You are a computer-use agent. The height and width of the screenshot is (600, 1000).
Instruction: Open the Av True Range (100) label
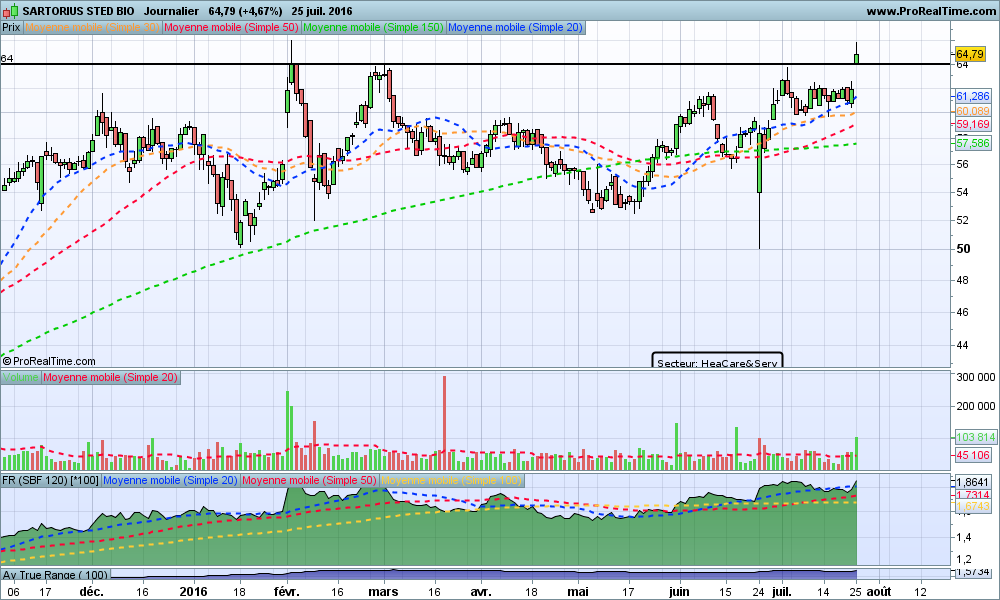coord(55,574)
